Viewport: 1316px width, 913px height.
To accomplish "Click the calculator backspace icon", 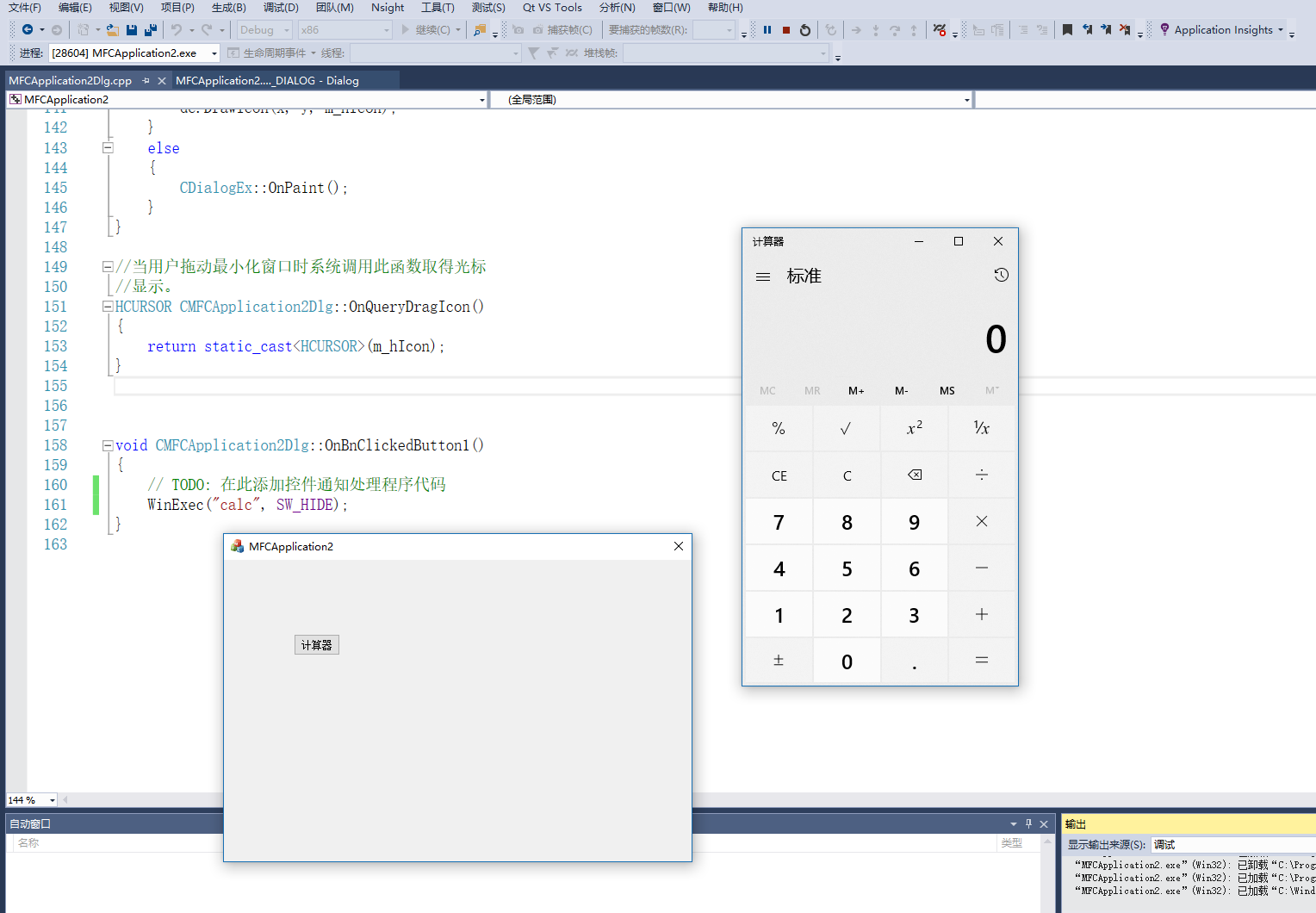I will pos(915,475).
